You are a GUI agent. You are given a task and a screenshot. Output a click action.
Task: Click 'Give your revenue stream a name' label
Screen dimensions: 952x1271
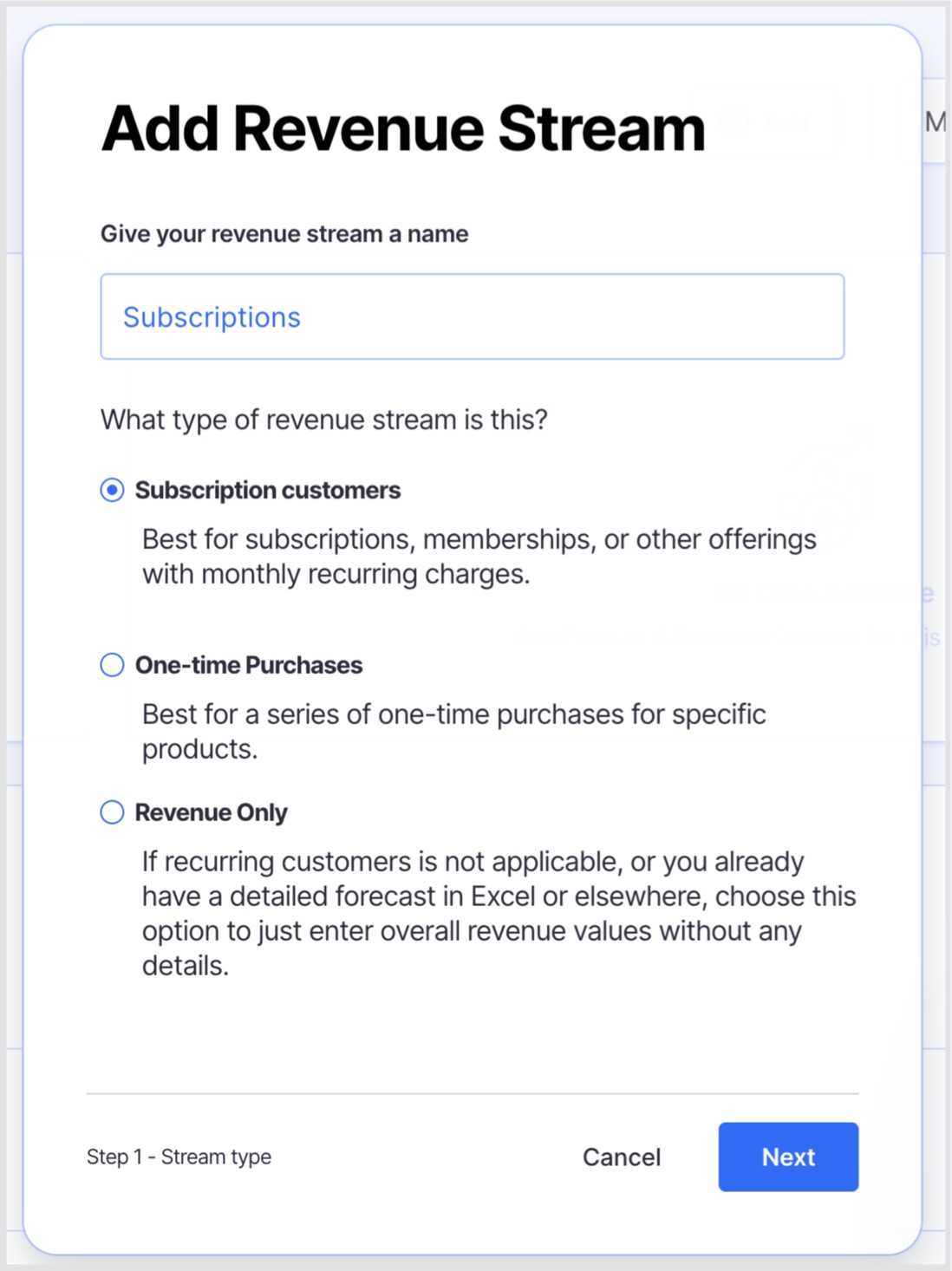click(284, 234)
